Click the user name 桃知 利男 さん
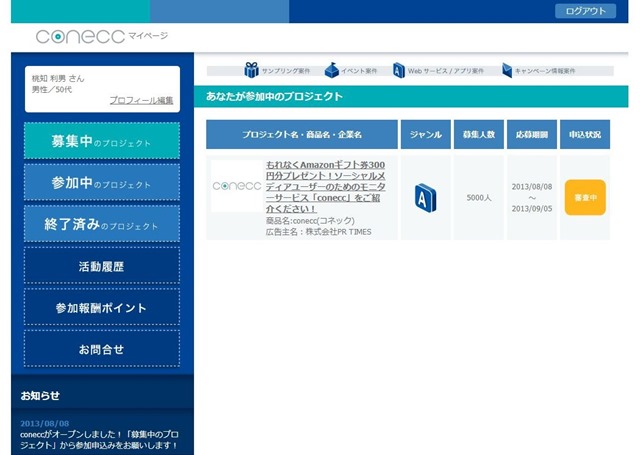 (x=58, y=78)
